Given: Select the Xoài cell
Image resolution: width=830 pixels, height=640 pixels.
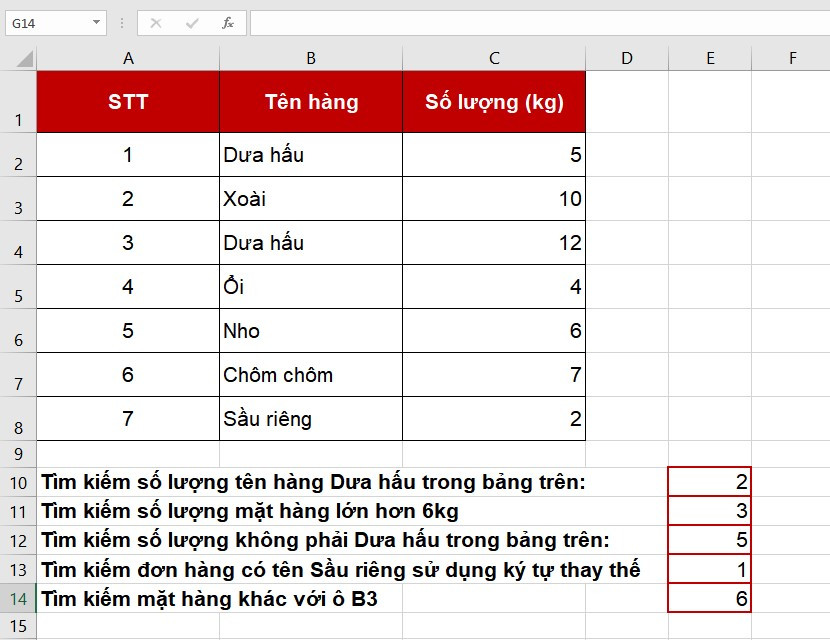Looking at the screenshot, I should 311,199.
